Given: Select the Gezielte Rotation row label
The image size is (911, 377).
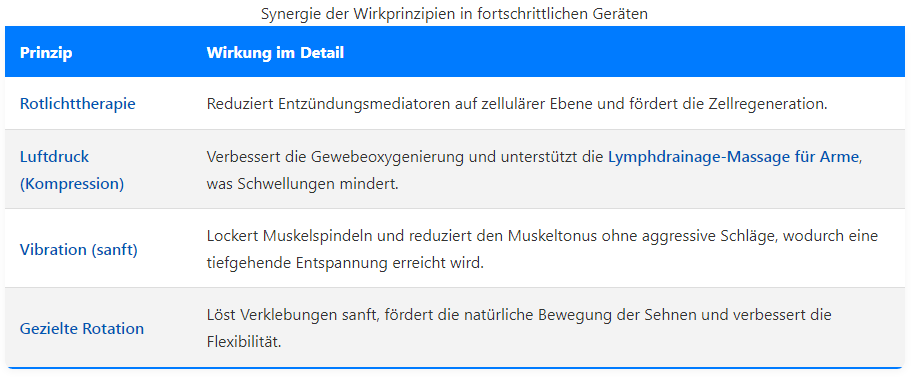Looking at the screenshot, I should (82, 329).
